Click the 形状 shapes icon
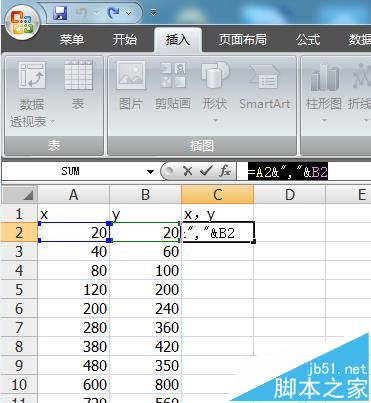Viewport: 371px width, 403px height. (x=215, y=75)
